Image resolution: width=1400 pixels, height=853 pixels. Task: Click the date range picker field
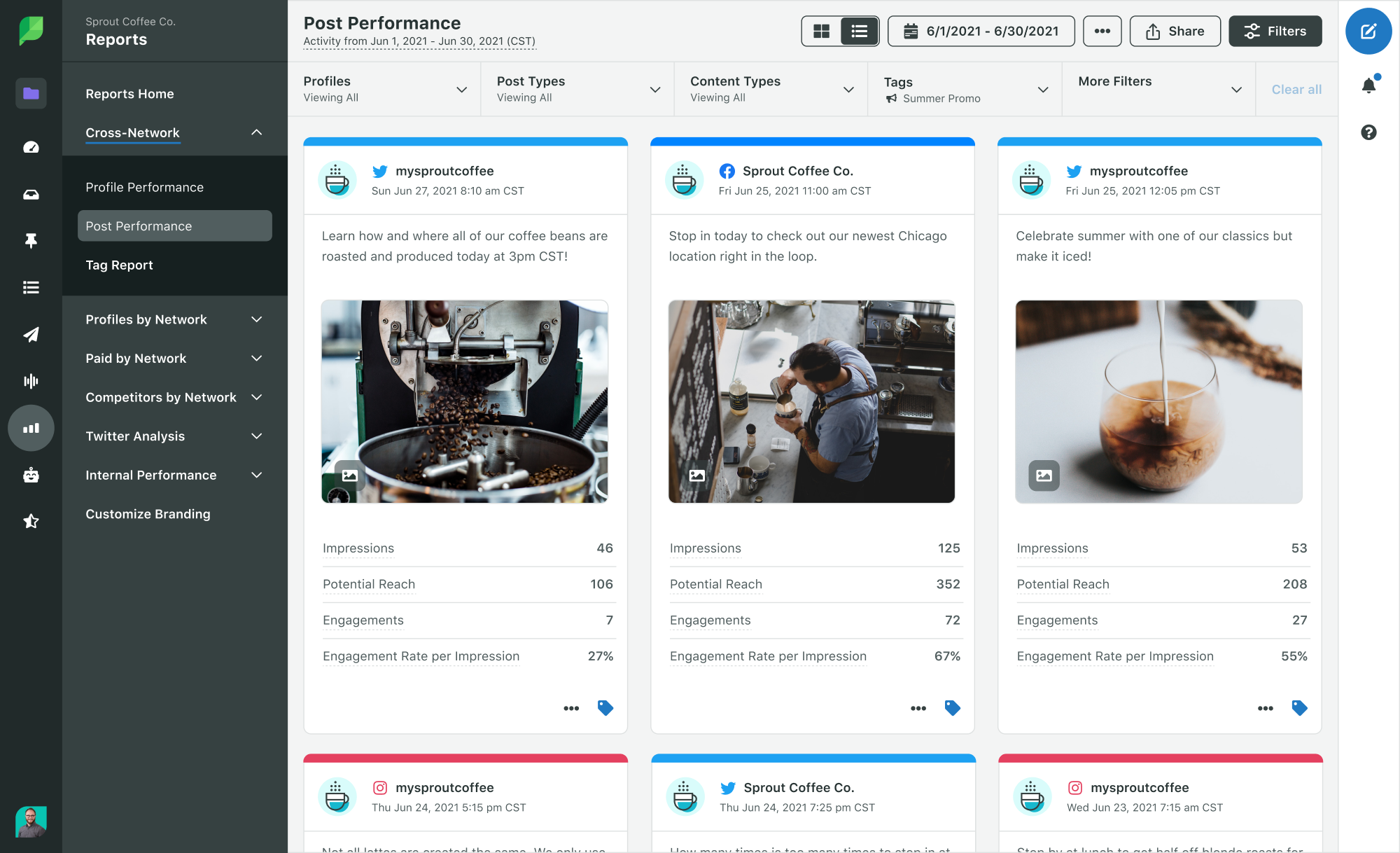point(981,32)
